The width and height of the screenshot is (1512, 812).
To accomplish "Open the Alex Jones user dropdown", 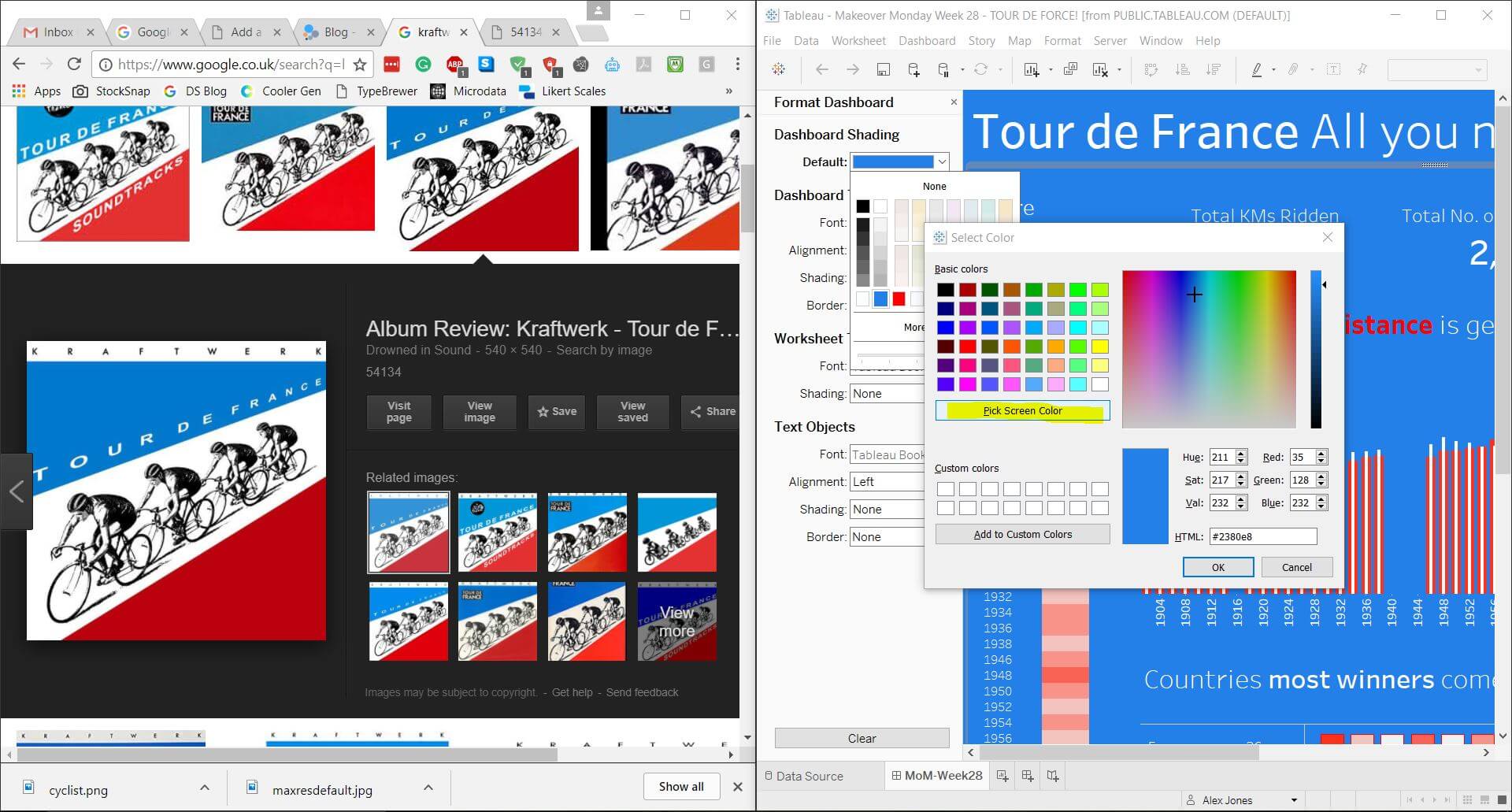I will coord(1242,800).
